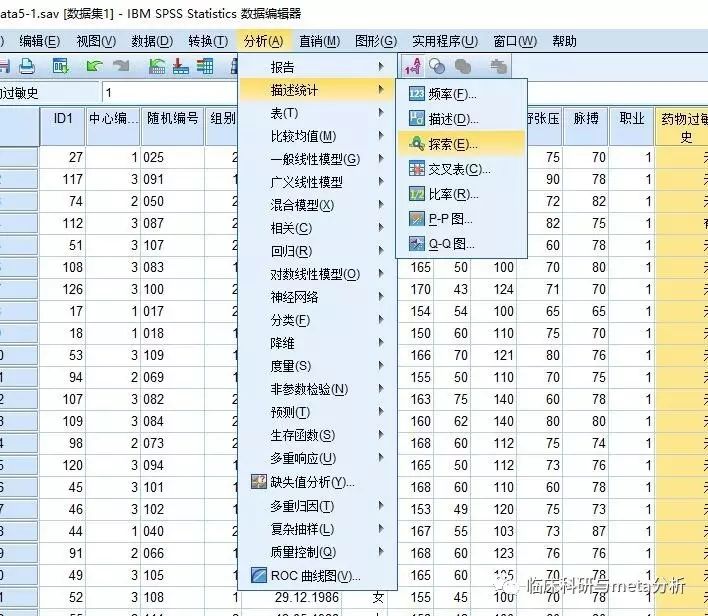Expand the 生存函数(S) submenu arrow
This screenshot has height=616, width=708.
click(381, 434)
